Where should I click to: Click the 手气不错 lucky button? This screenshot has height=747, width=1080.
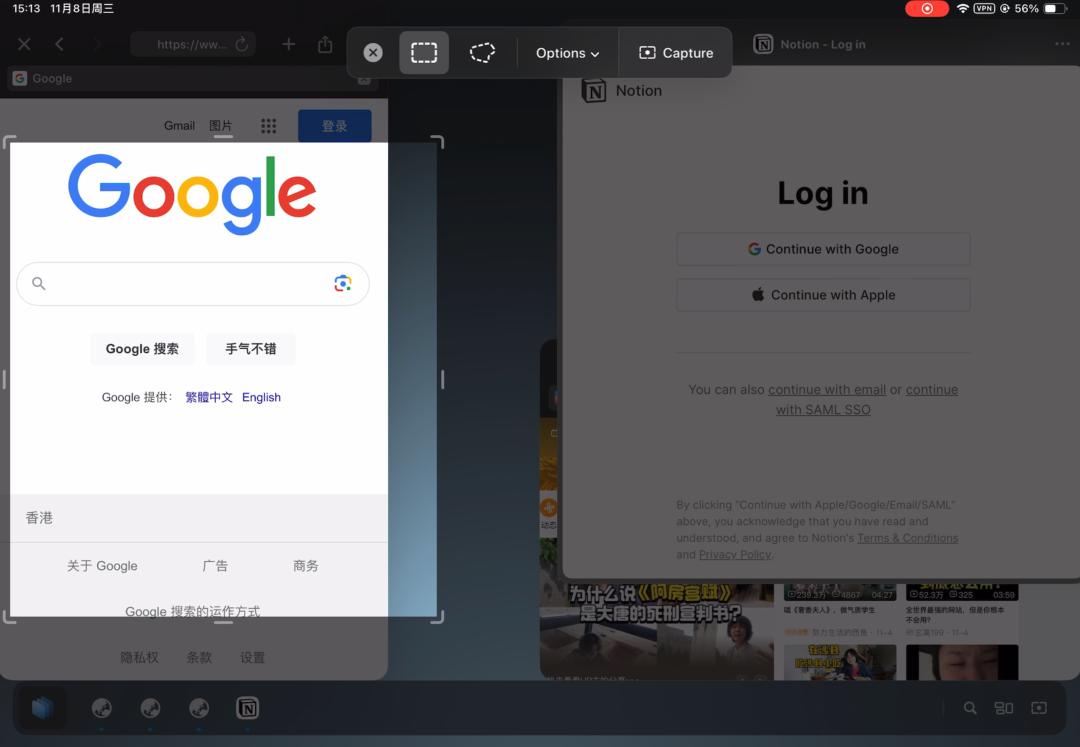point(251,349)
